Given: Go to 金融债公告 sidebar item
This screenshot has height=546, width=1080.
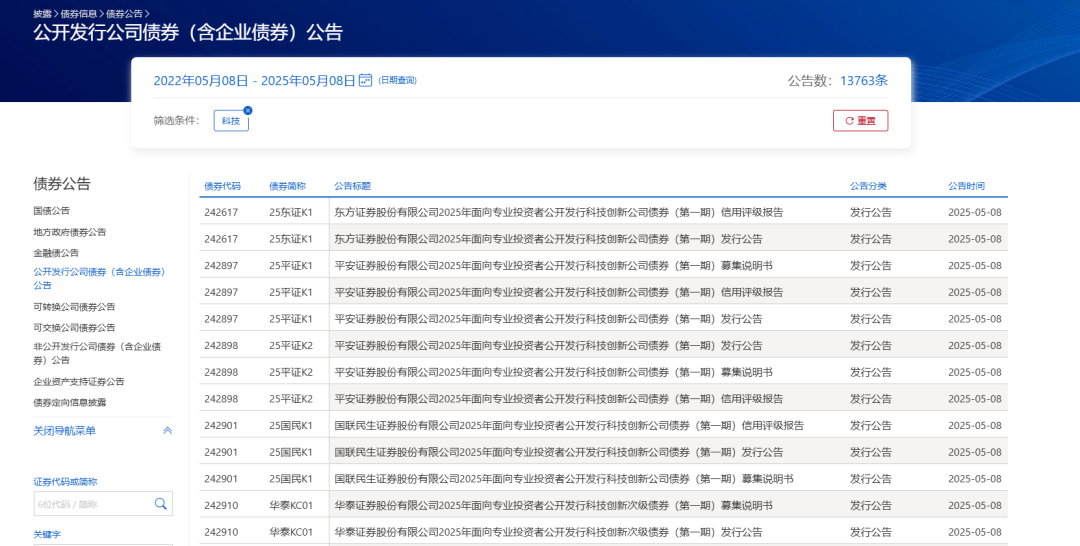Looking at the screenshot, I should (56, 253).
